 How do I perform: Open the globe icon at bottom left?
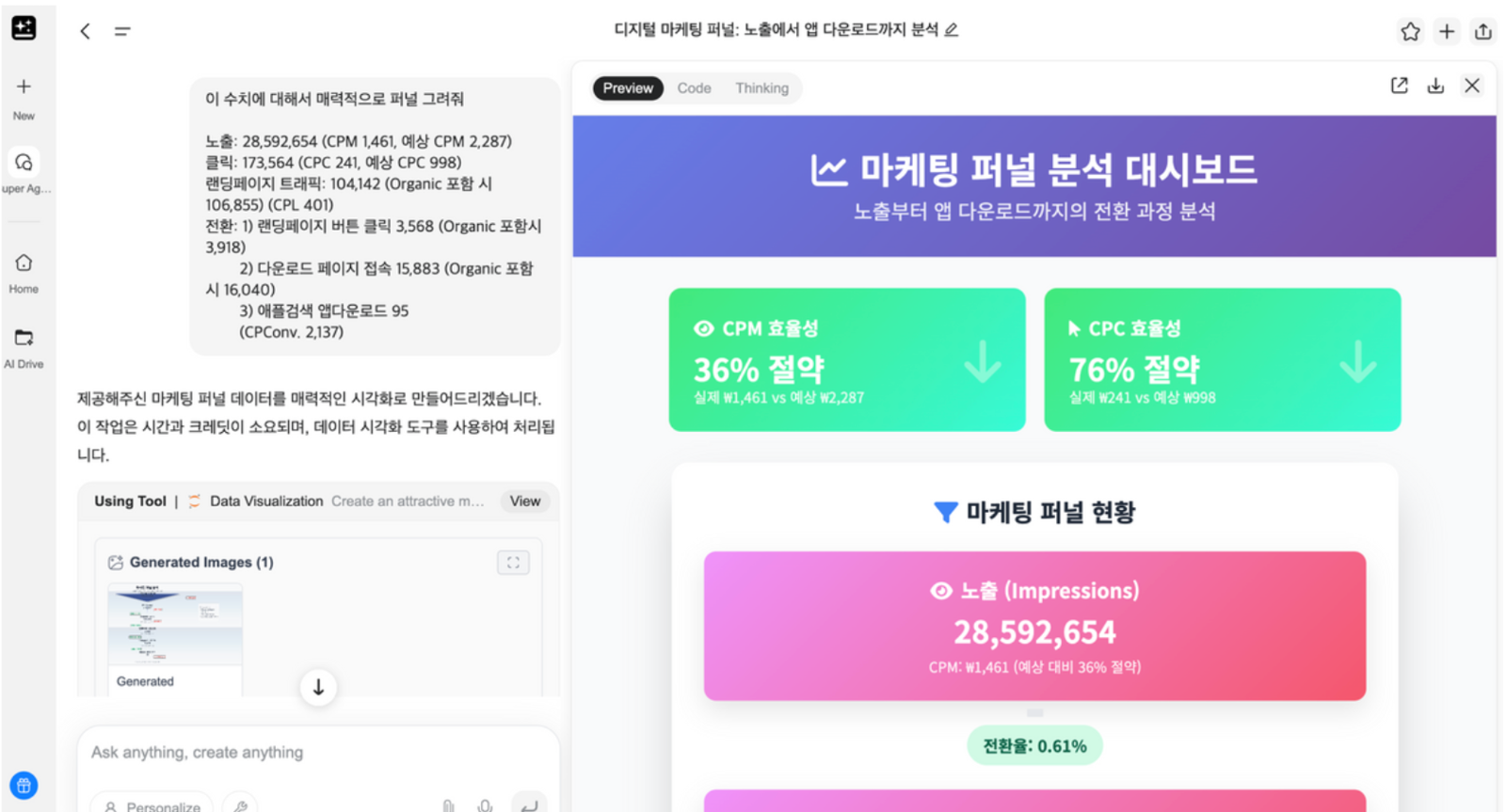tap(23, 786)
